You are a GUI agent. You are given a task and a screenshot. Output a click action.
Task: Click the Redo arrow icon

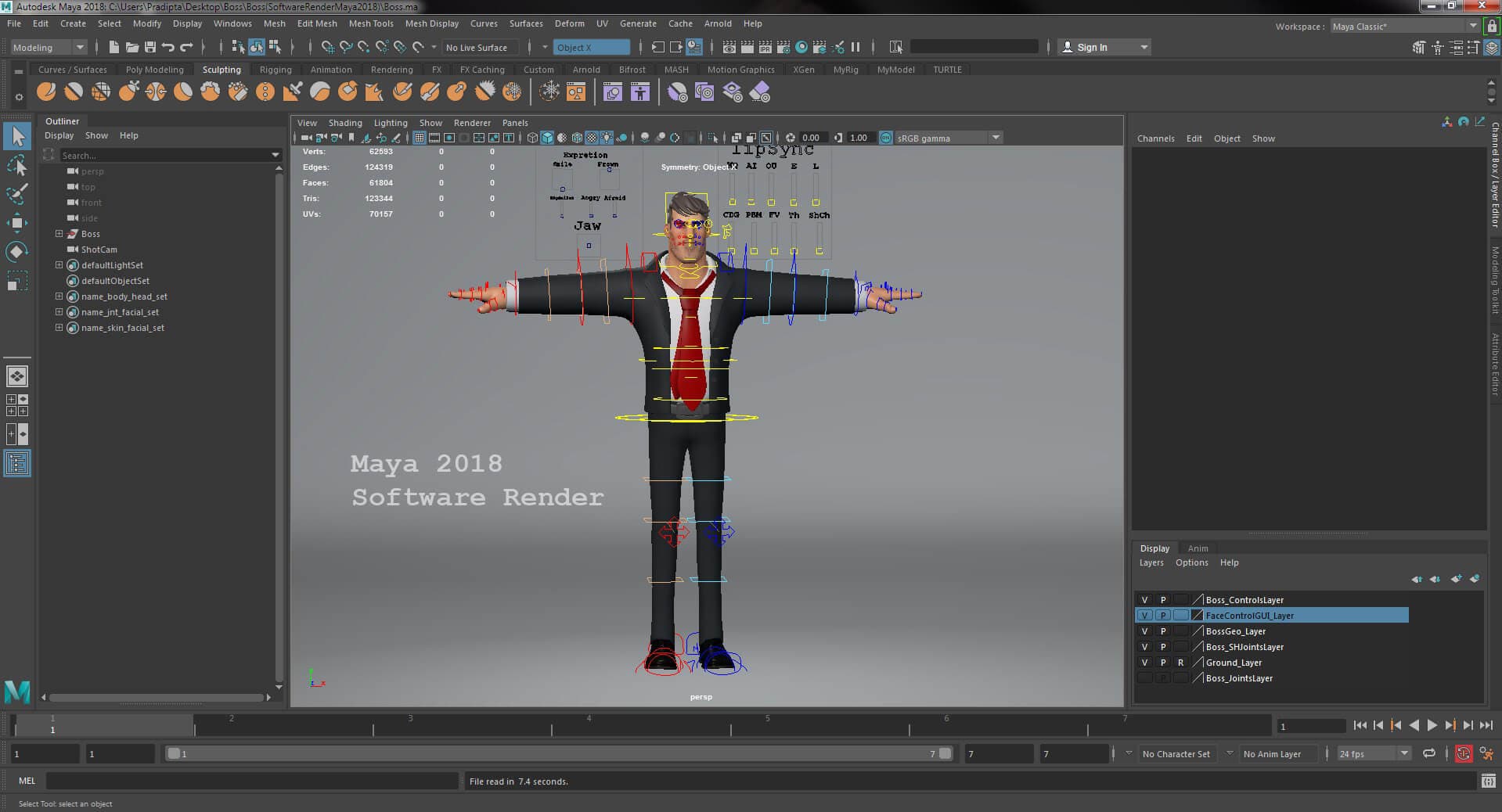186,47
